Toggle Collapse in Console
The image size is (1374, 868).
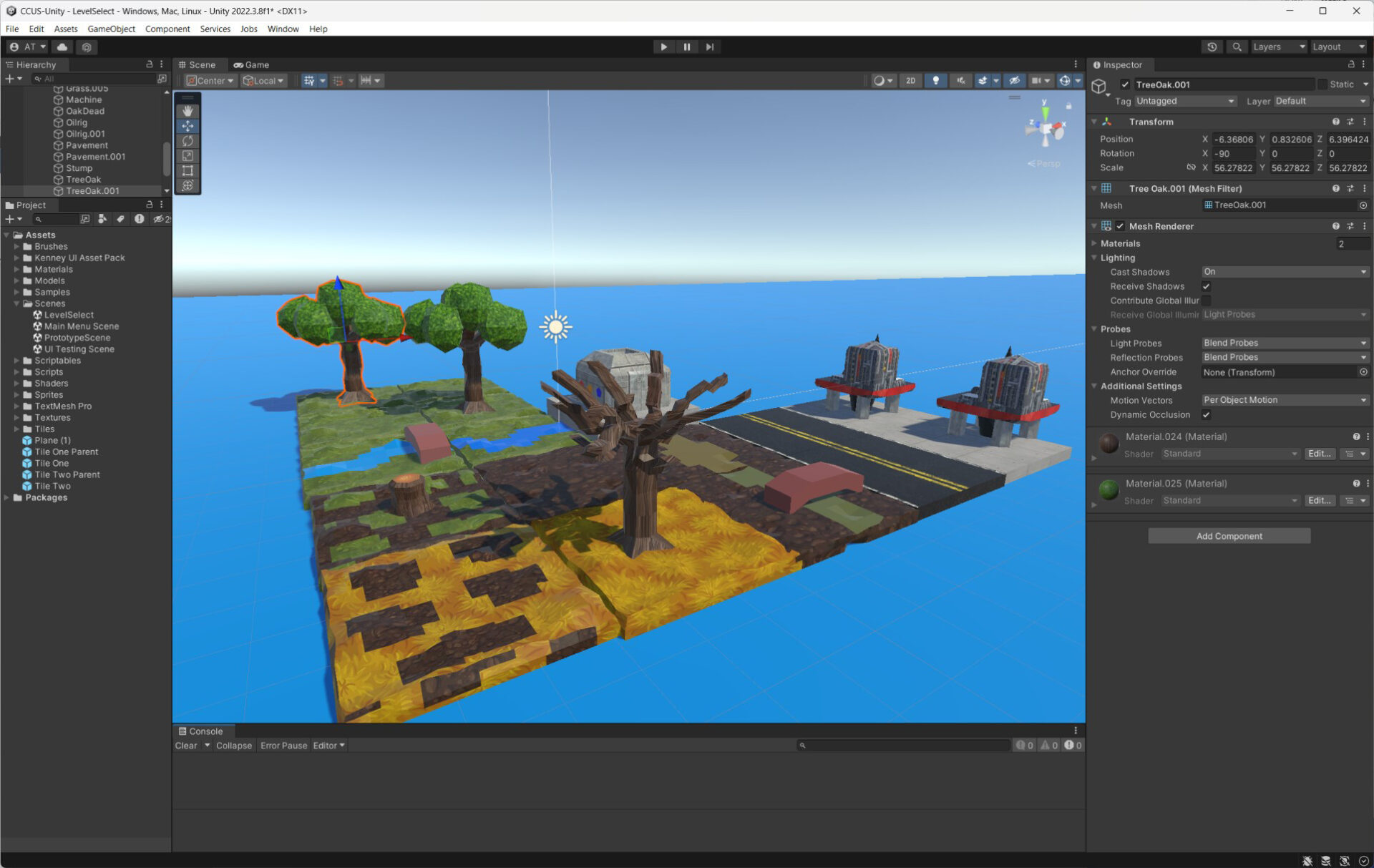pyautogui.click(x=234, y=746)
